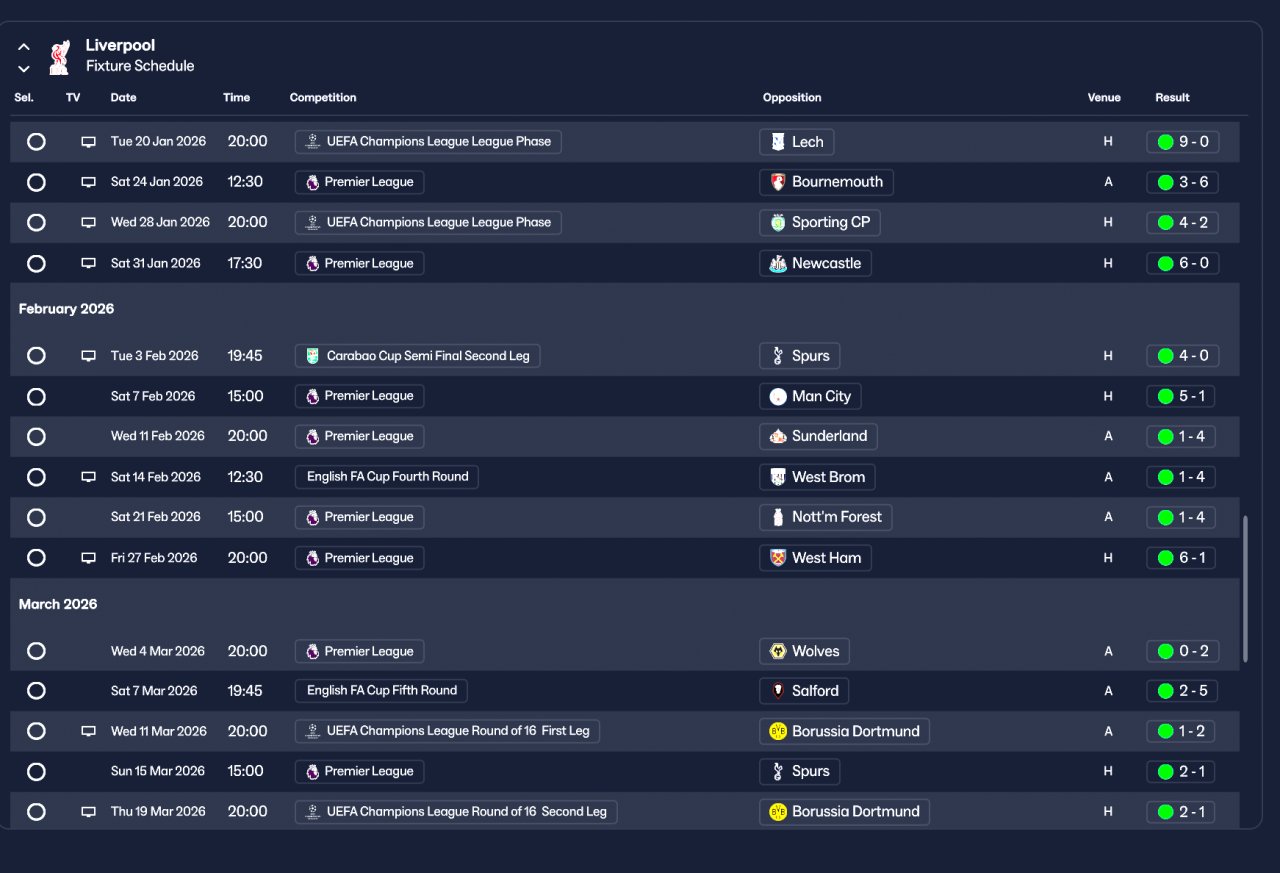Image resolution: width=1280 pixels, height=873 pixels.
Task: Click the TV icon on the Bournemouth fixture row
Action: click(x=89, y=182)
